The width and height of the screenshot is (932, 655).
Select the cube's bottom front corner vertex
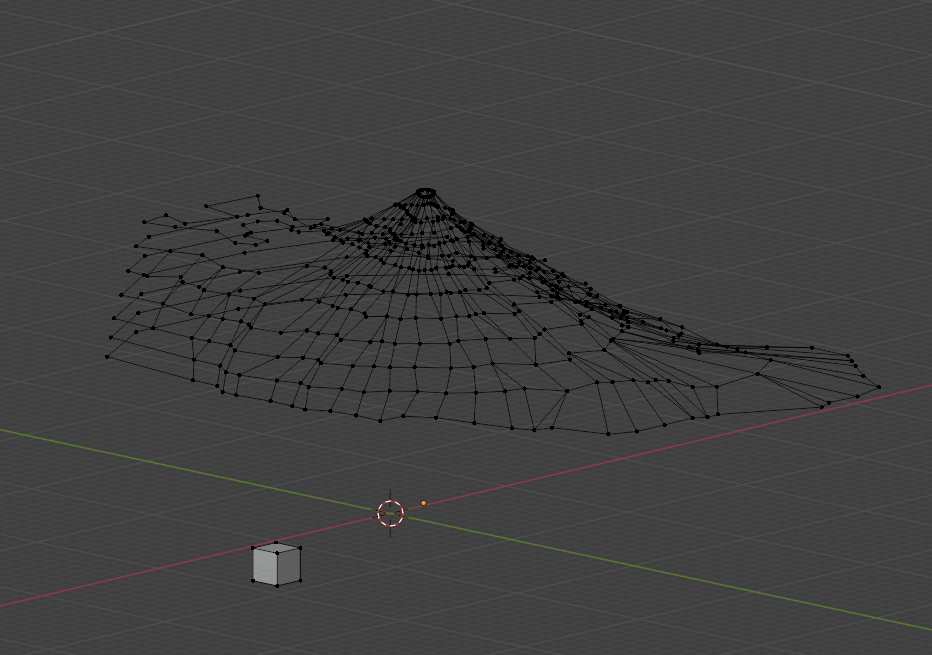click(x=277, y=586)
